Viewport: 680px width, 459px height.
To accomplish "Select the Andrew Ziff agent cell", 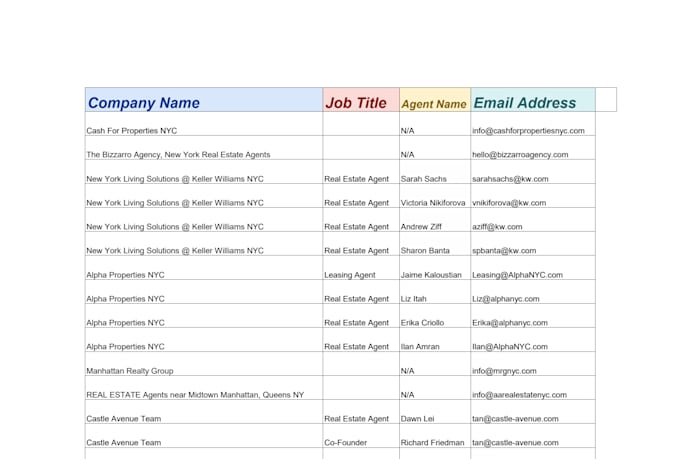I will coord(435,220).
